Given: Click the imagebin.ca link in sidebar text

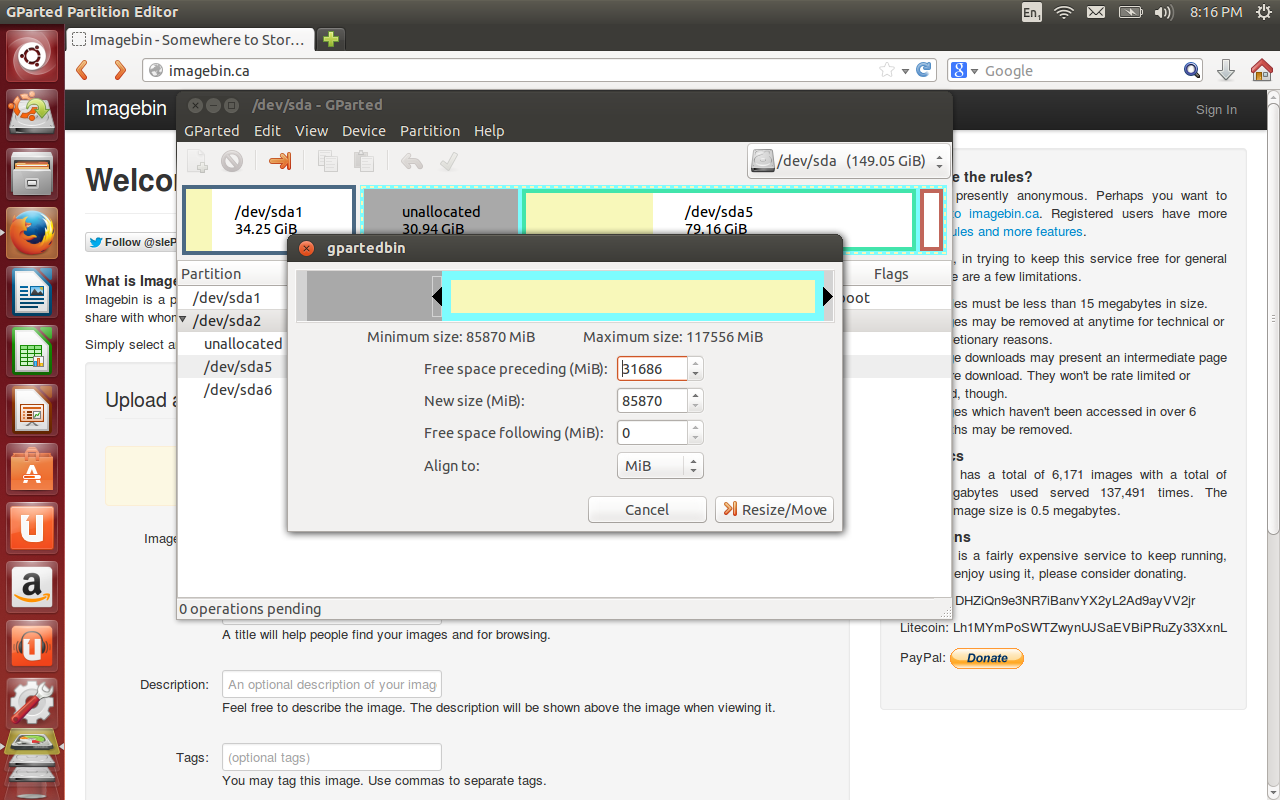Looking at the screenshot, I should click(1003, 213).
